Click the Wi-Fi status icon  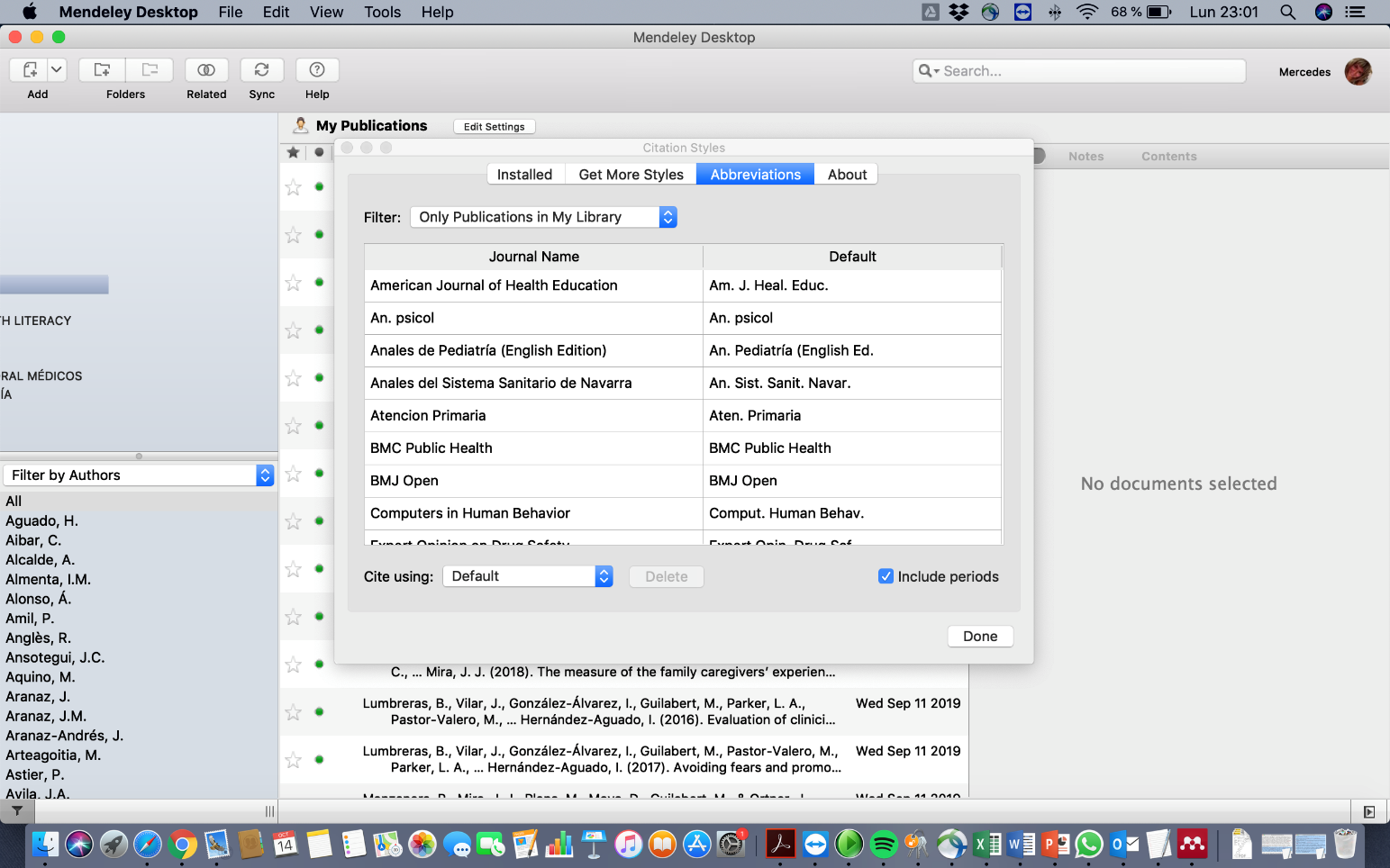[1087, 12]
